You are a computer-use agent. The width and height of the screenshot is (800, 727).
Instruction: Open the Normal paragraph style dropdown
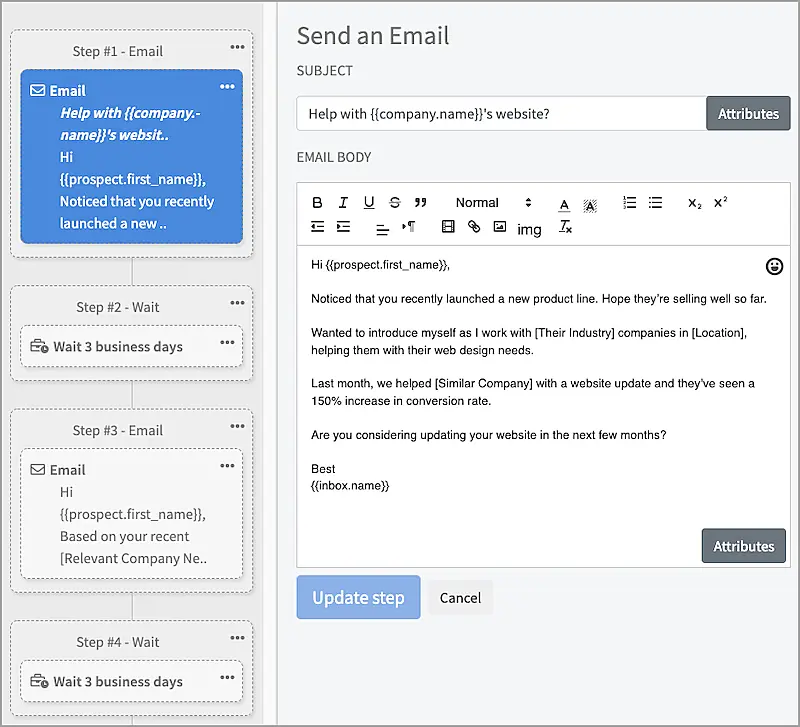(490, 202)
